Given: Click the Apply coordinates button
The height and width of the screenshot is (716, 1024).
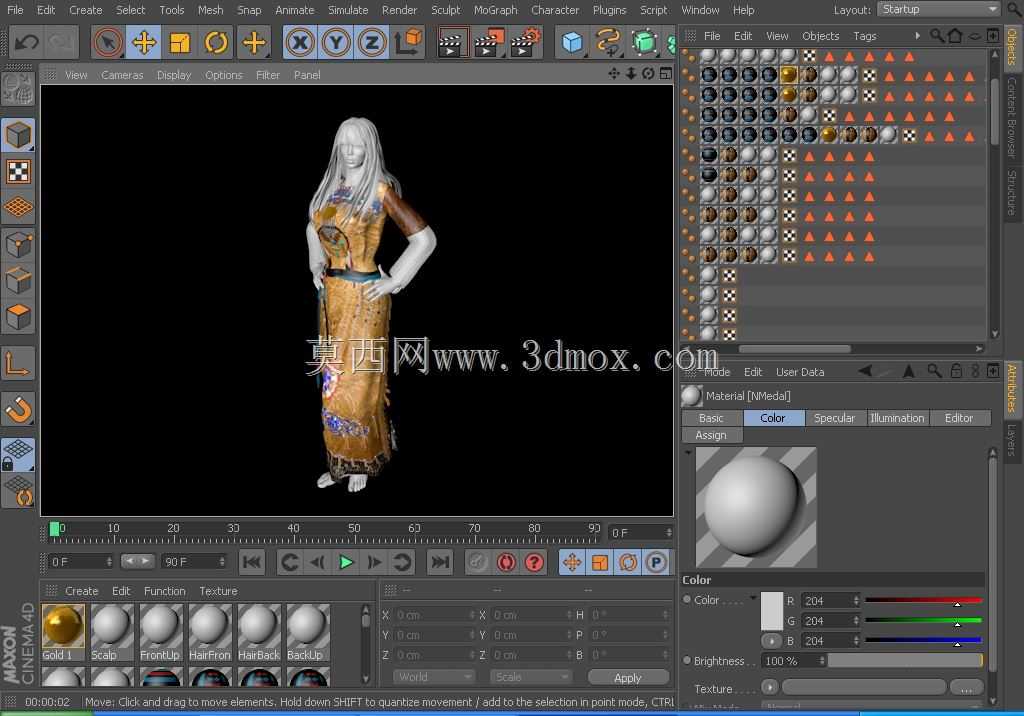Looking at the screenshot, I should (x=628, y=677).
